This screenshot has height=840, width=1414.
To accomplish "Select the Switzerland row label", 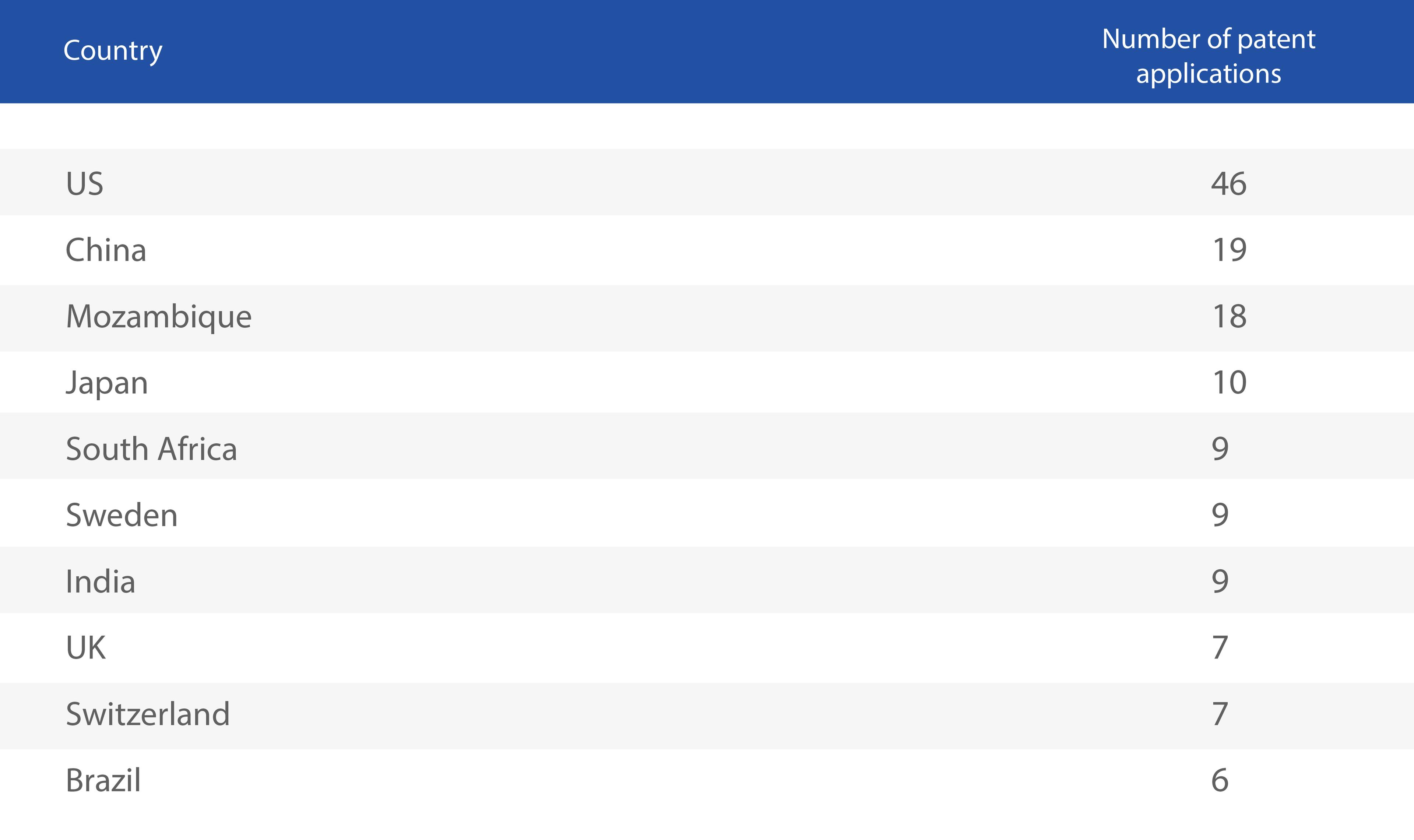I will click(x=148, y=714).
